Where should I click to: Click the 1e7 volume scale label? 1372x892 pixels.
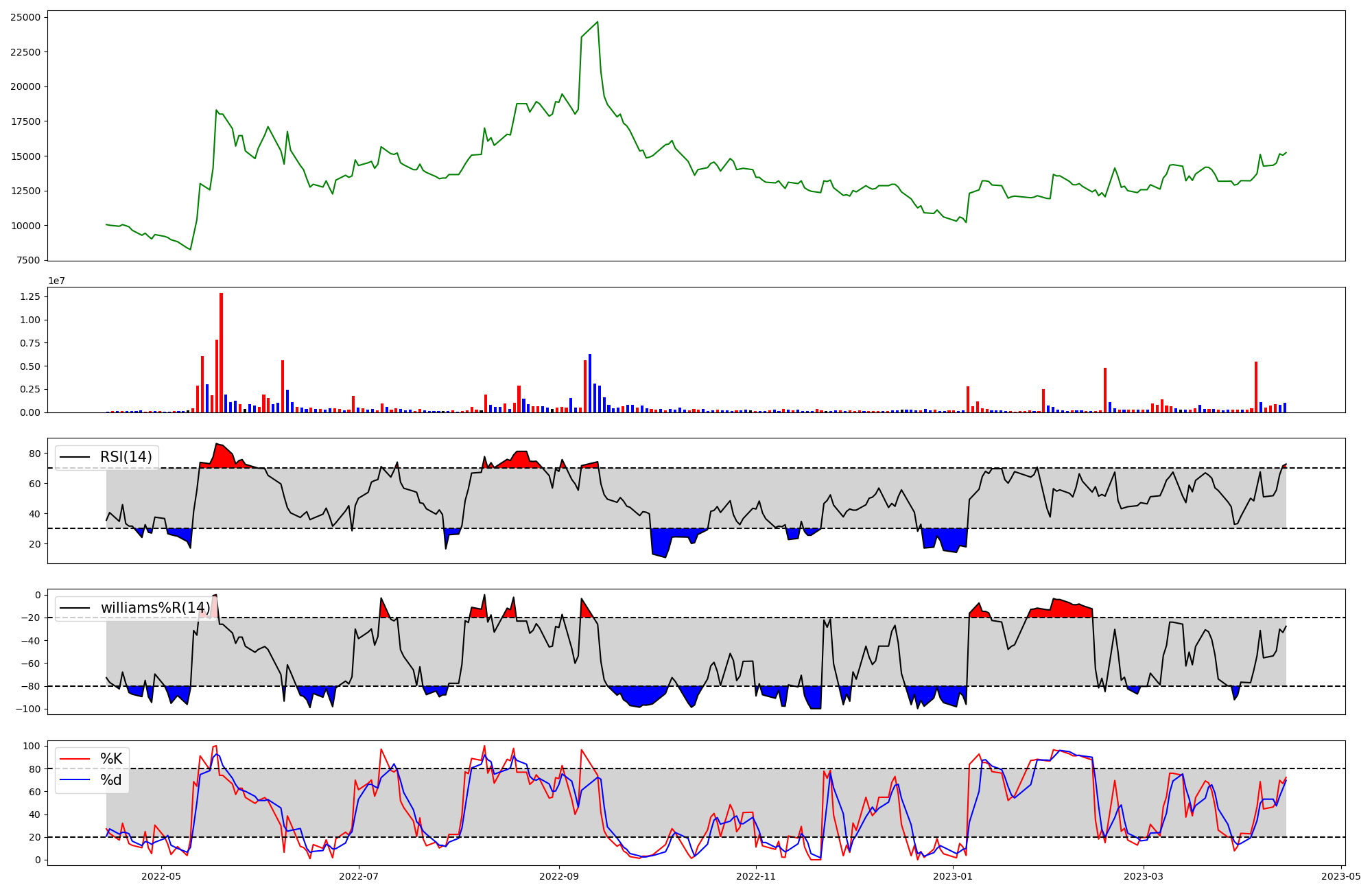56,281
